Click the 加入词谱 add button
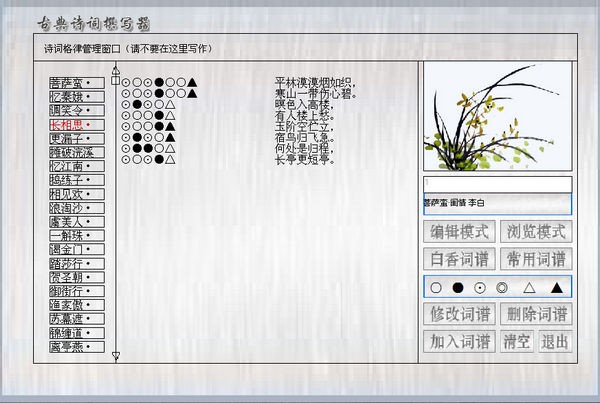This screenshot has height=403, width=600. pyautogui.click(x=459, y=341)
